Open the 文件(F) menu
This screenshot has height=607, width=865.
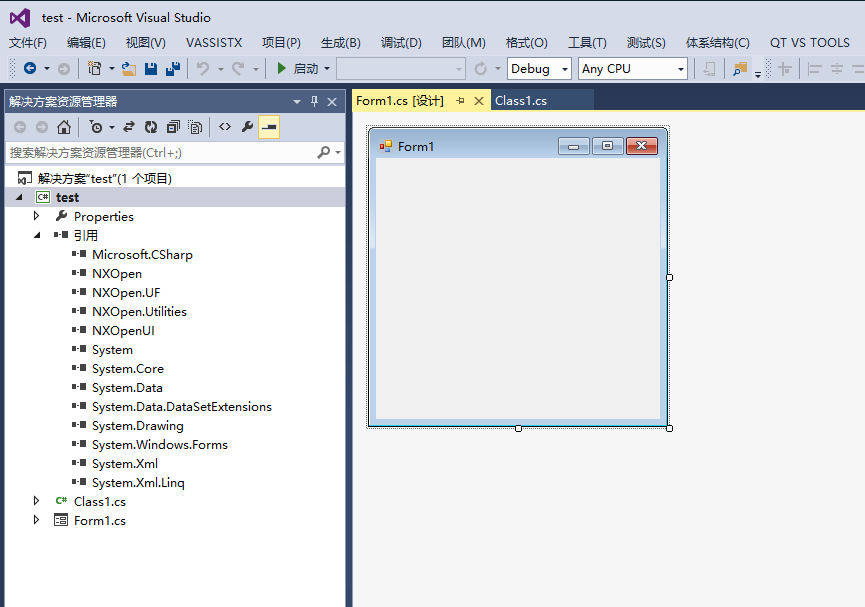click(x=28, y=43)
